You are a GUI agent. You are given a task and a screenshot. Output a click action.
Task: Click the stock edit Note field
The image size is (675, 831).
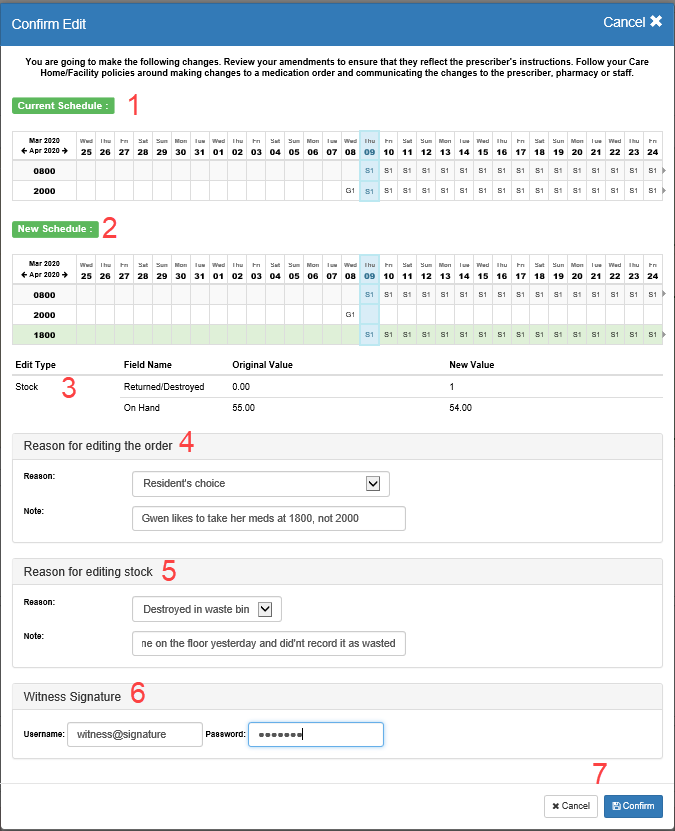pos(268,643)
